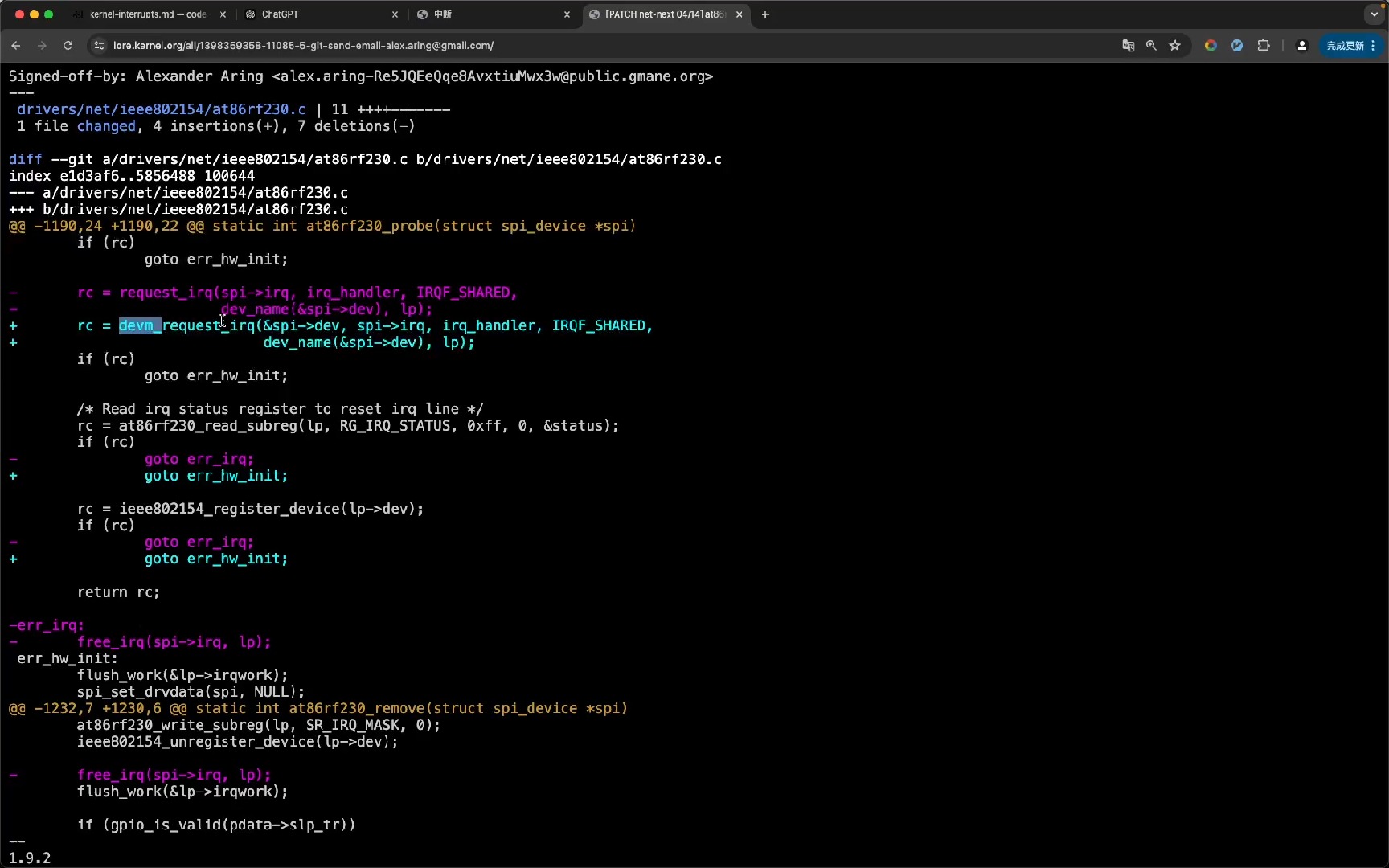Click the 'index e1d3af6..5856488 100644' line
This screenshot has height=868, width=1389.
132,176
